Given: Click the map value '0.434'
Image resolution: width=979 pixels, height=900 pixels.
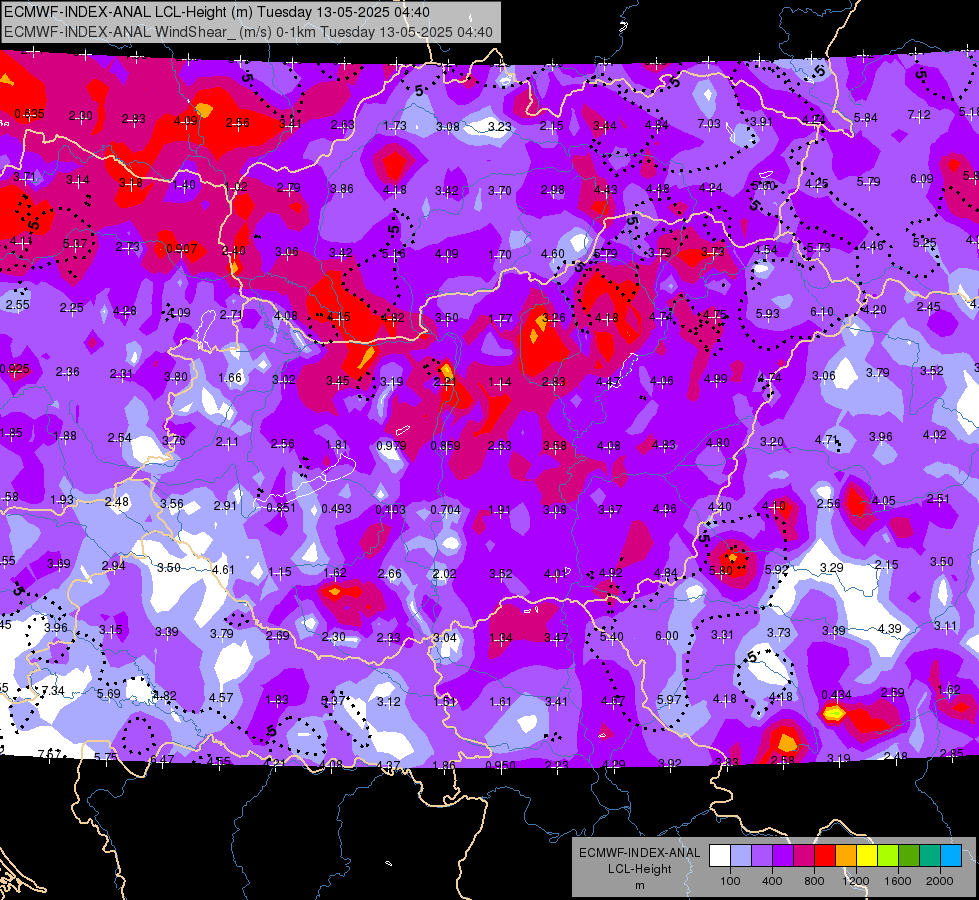Looking at the screenshot, I should [x=837, y=695].
